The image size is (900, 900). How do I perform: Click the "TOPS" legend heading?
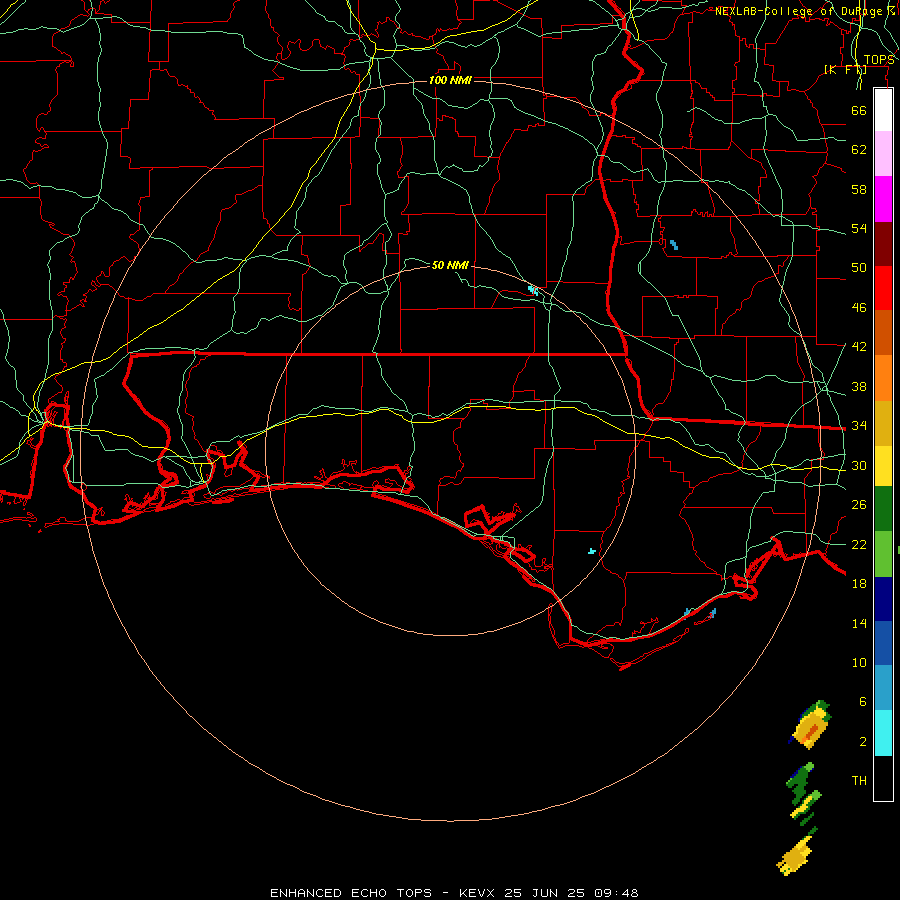tap(879, 60)
